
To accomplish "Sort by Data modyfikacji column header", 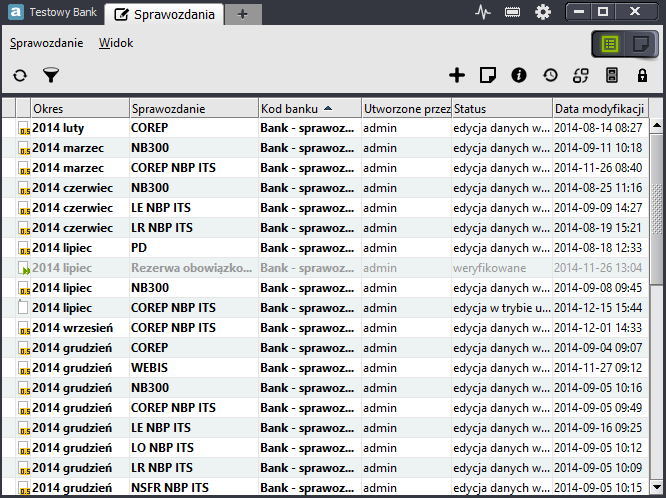I will [x=600, y=109].
